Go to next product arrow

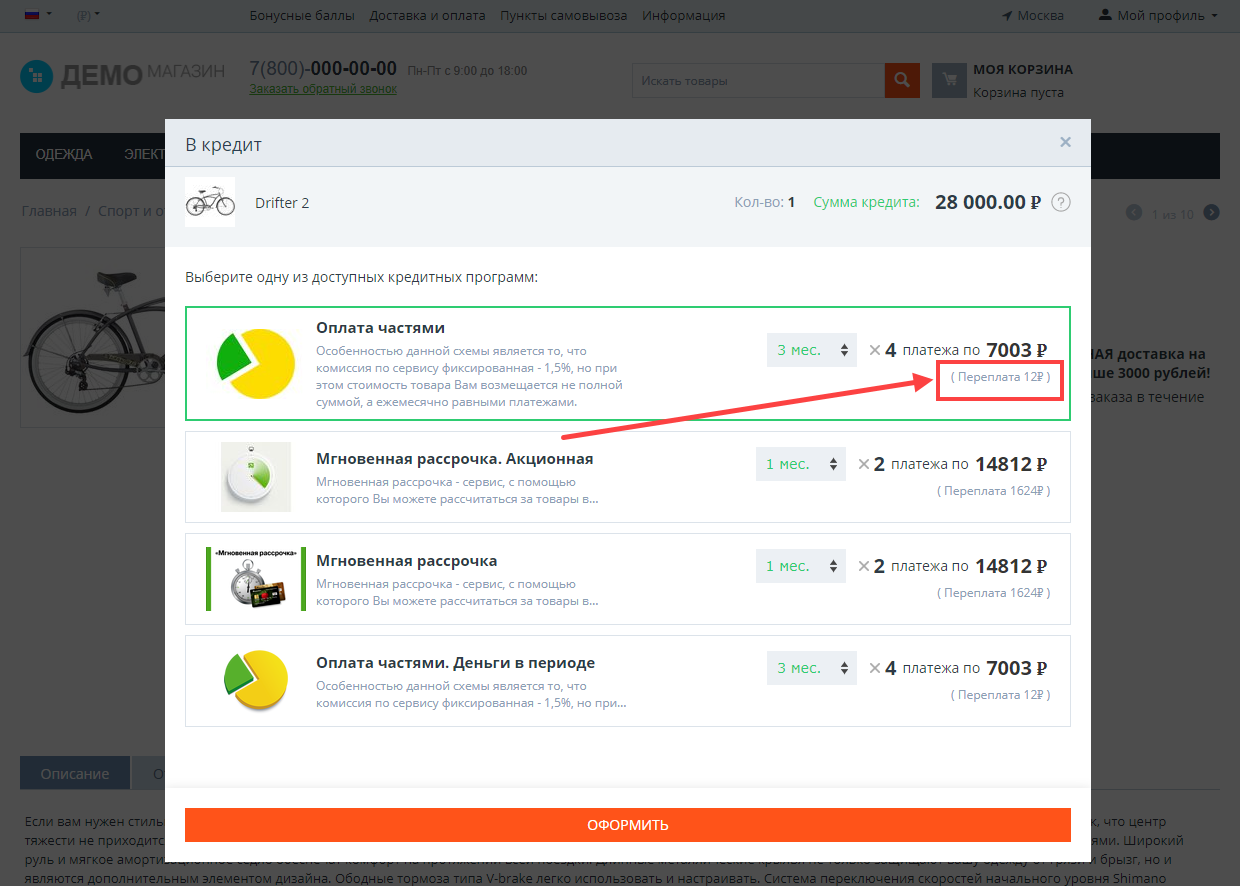1211,212
